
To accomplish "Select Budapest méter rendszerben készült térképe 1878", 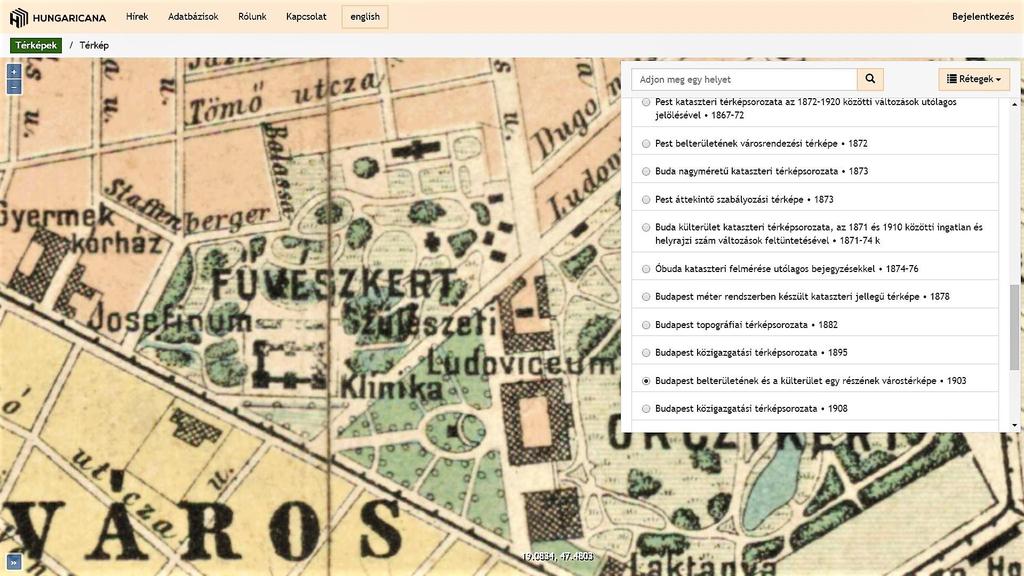I will [x=646, y=296].
